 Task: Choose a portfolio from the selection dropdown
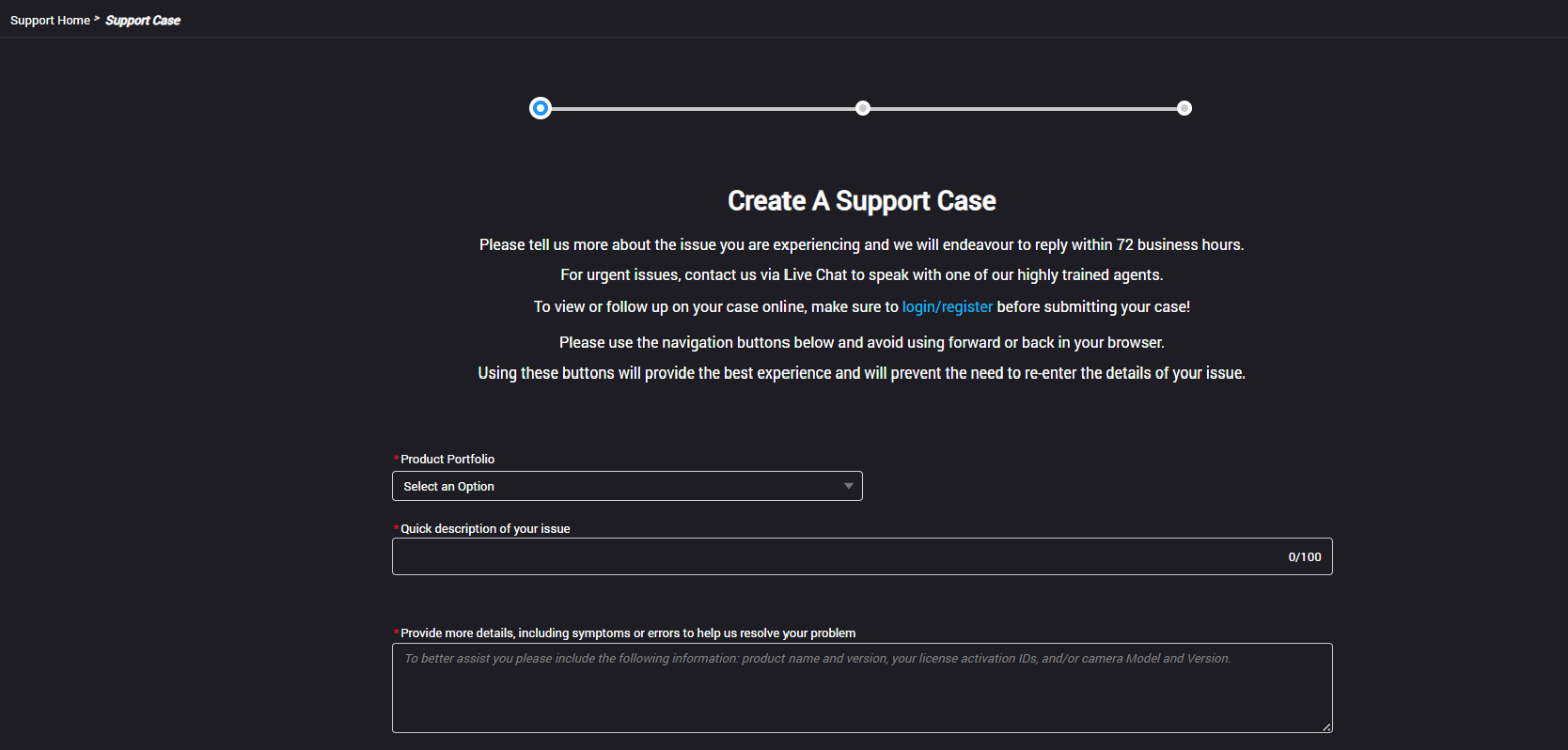[x=627, y=486]
